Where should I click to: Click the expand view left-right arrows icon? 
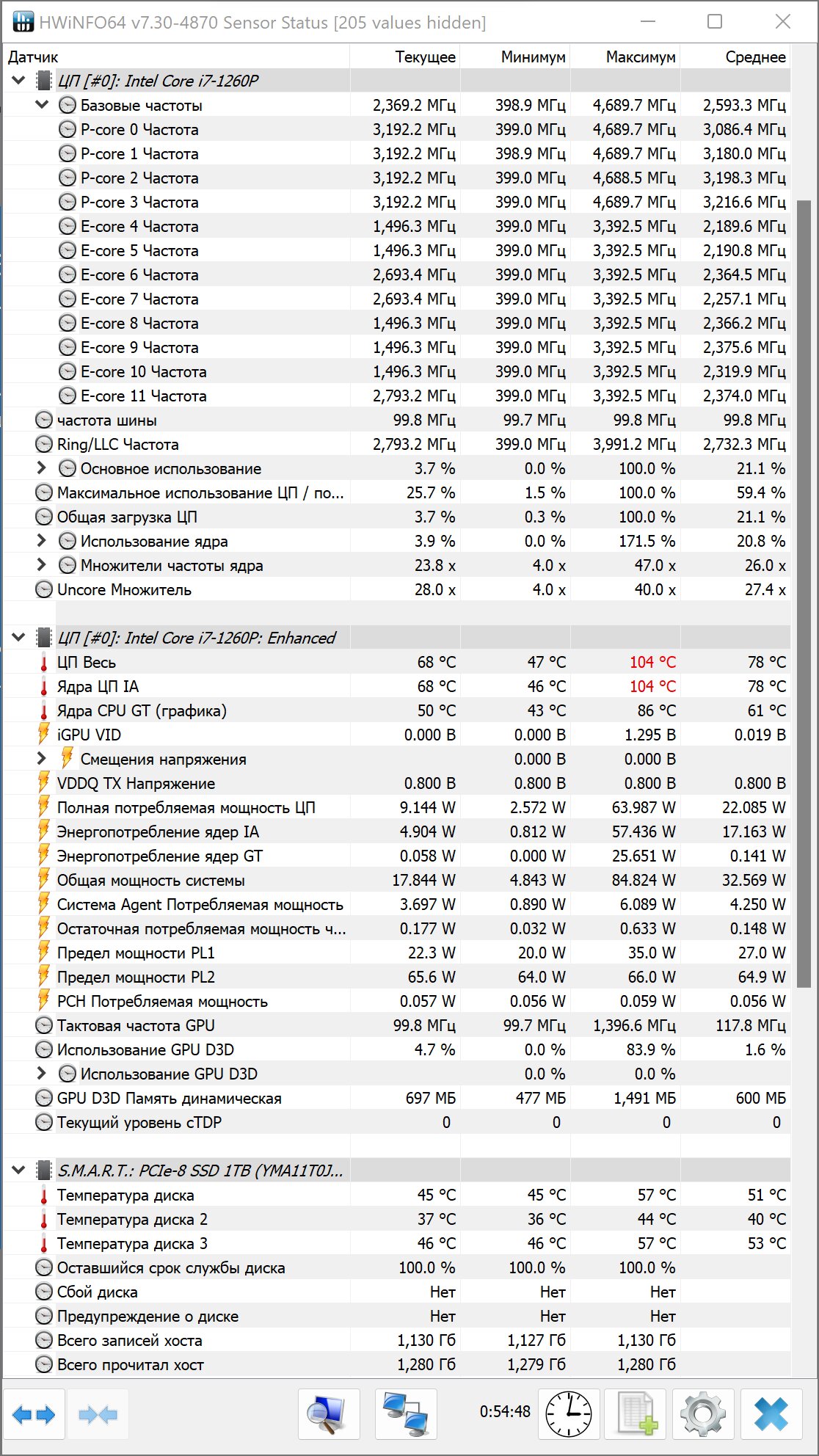34,1413
